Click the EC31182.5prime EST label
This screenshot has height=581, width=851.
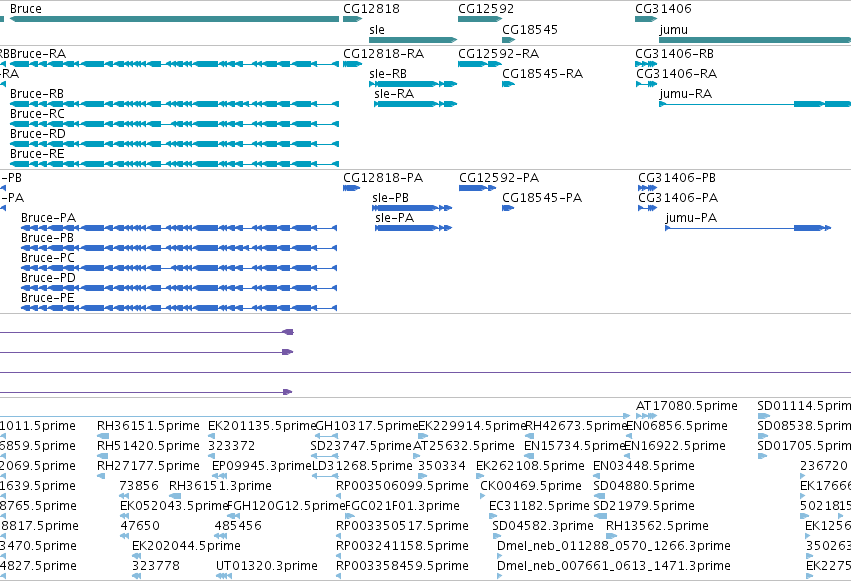539,506
